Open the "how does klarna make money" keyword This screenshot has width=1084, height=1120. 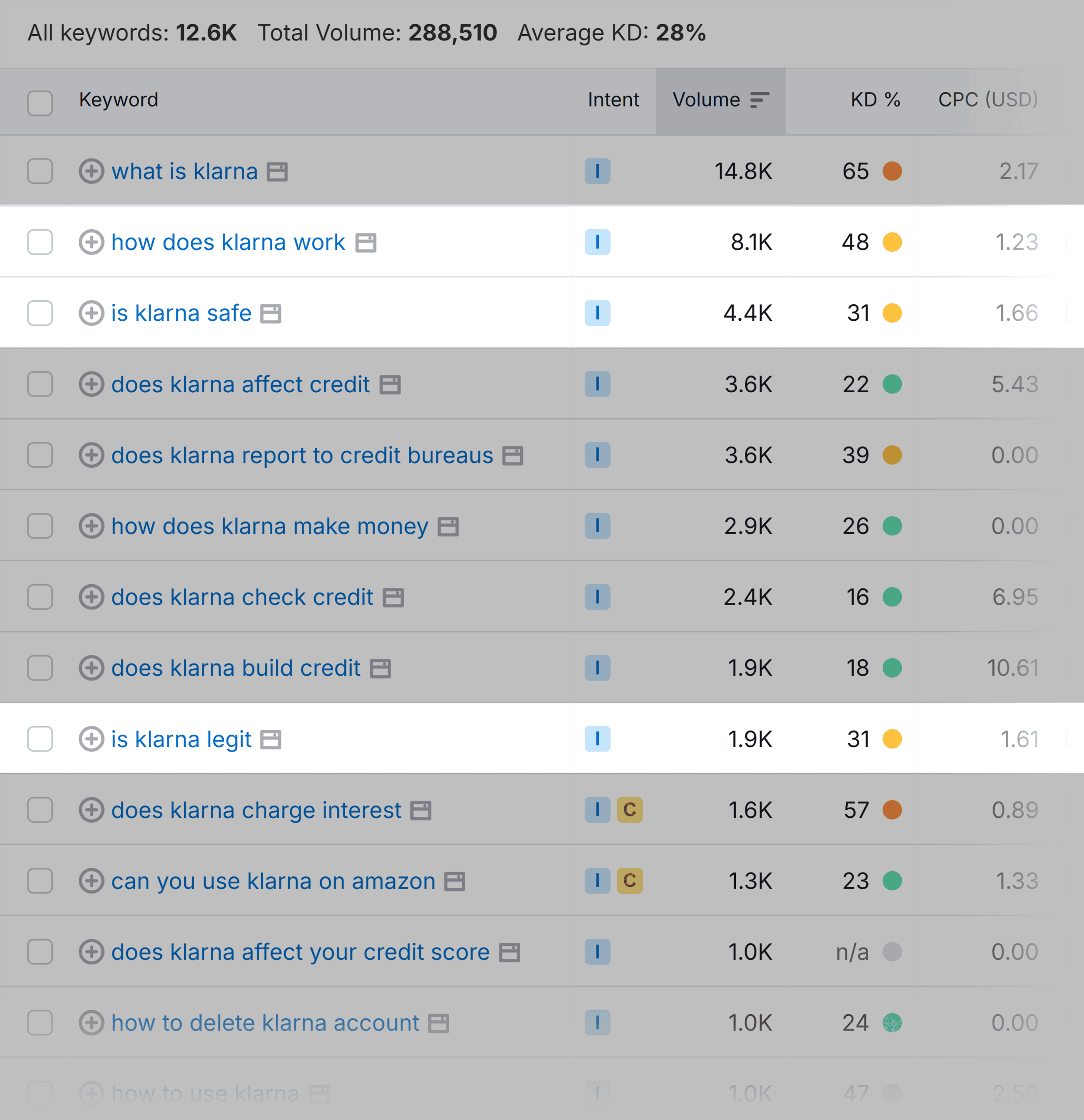(269, 526)
